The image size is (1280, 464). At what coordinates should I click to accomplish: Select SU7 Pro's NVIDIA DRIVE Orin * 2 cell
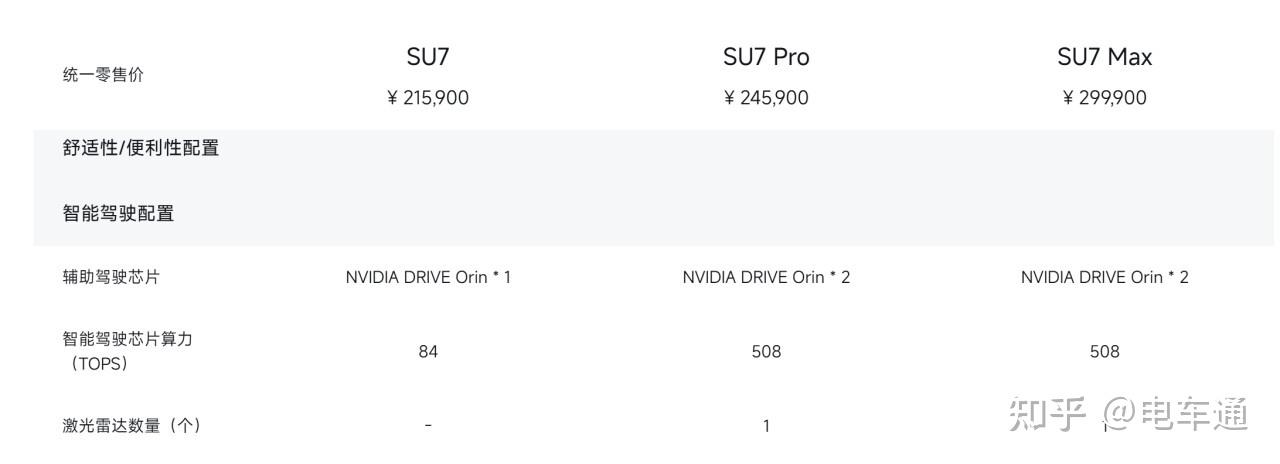pyautogui.click(x=766, y=277)
